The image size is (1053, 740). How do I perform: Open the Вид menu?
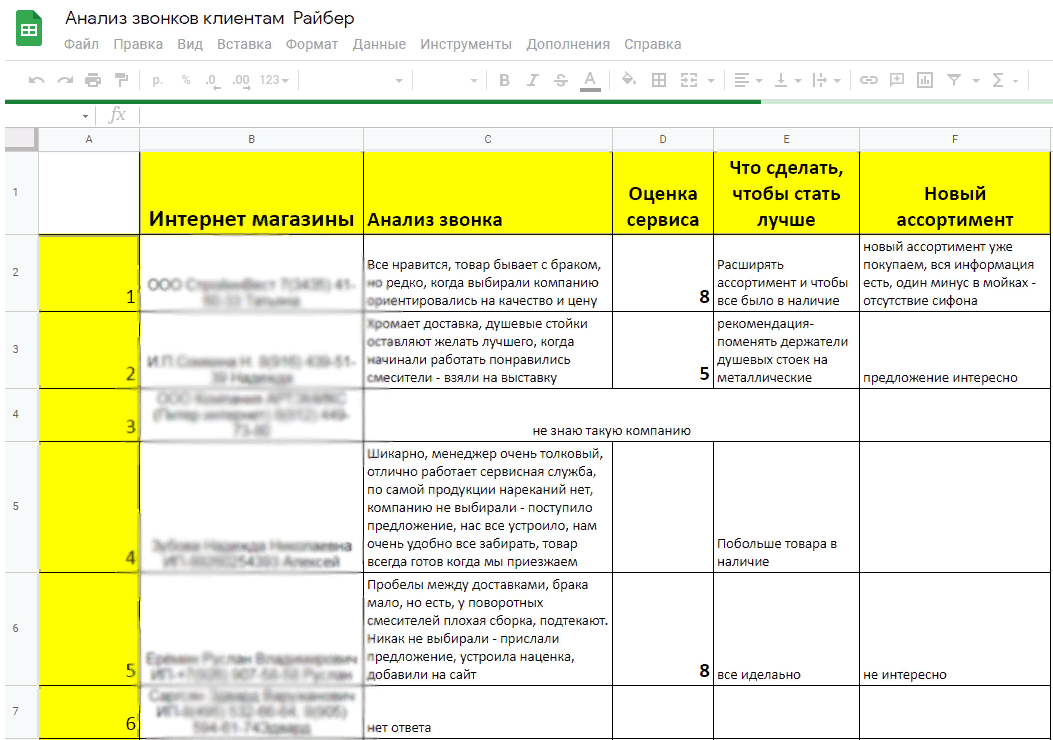tap(190, 44)
